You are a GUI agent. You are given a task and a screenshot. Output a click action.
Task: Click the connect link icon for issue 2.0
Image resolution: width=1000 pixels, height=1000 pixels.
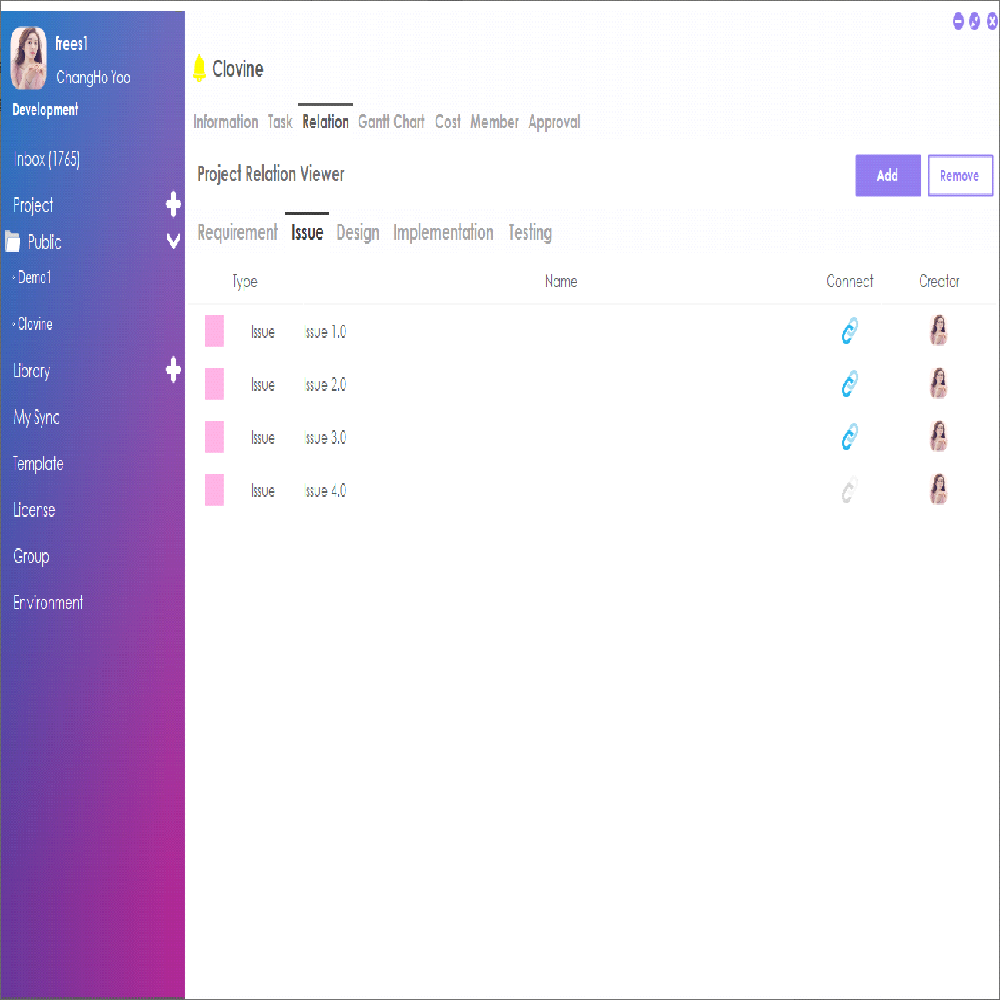click(849, 384)
